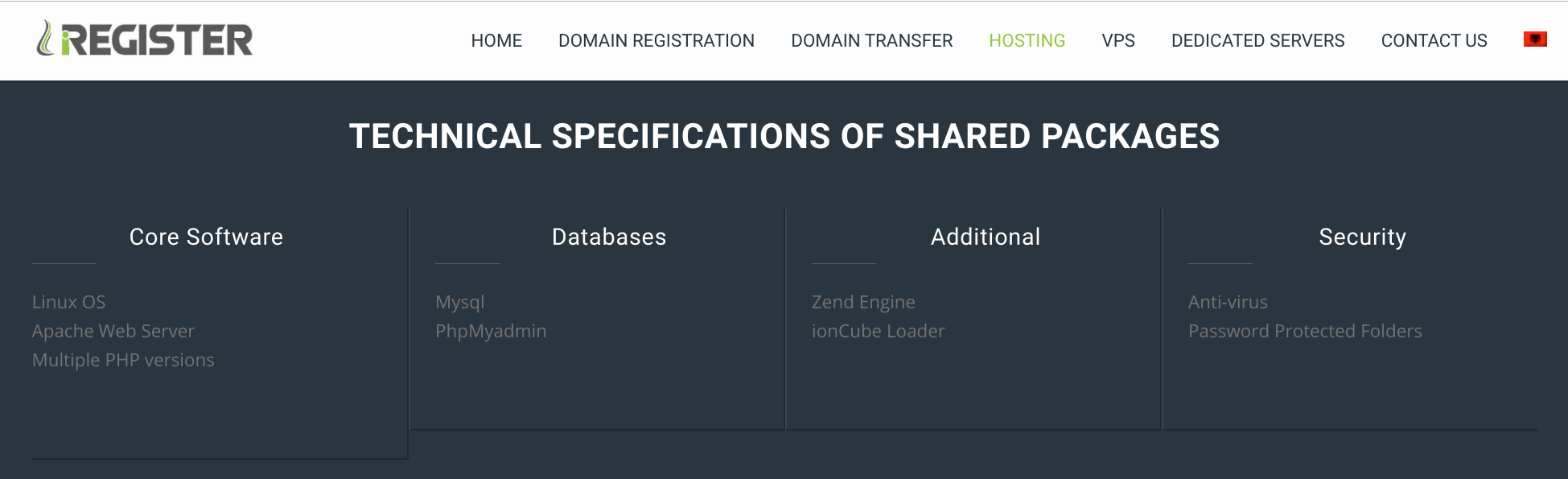Click the iRegister logo
This screenshot has height=479, width=1568.
pos(145,39)
